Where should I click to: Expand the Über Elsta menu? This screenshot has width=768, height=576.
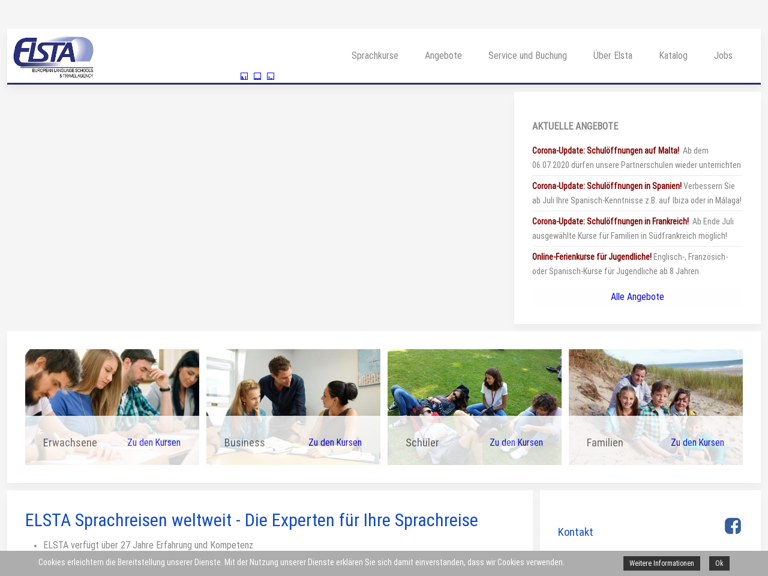pos(612,56)
